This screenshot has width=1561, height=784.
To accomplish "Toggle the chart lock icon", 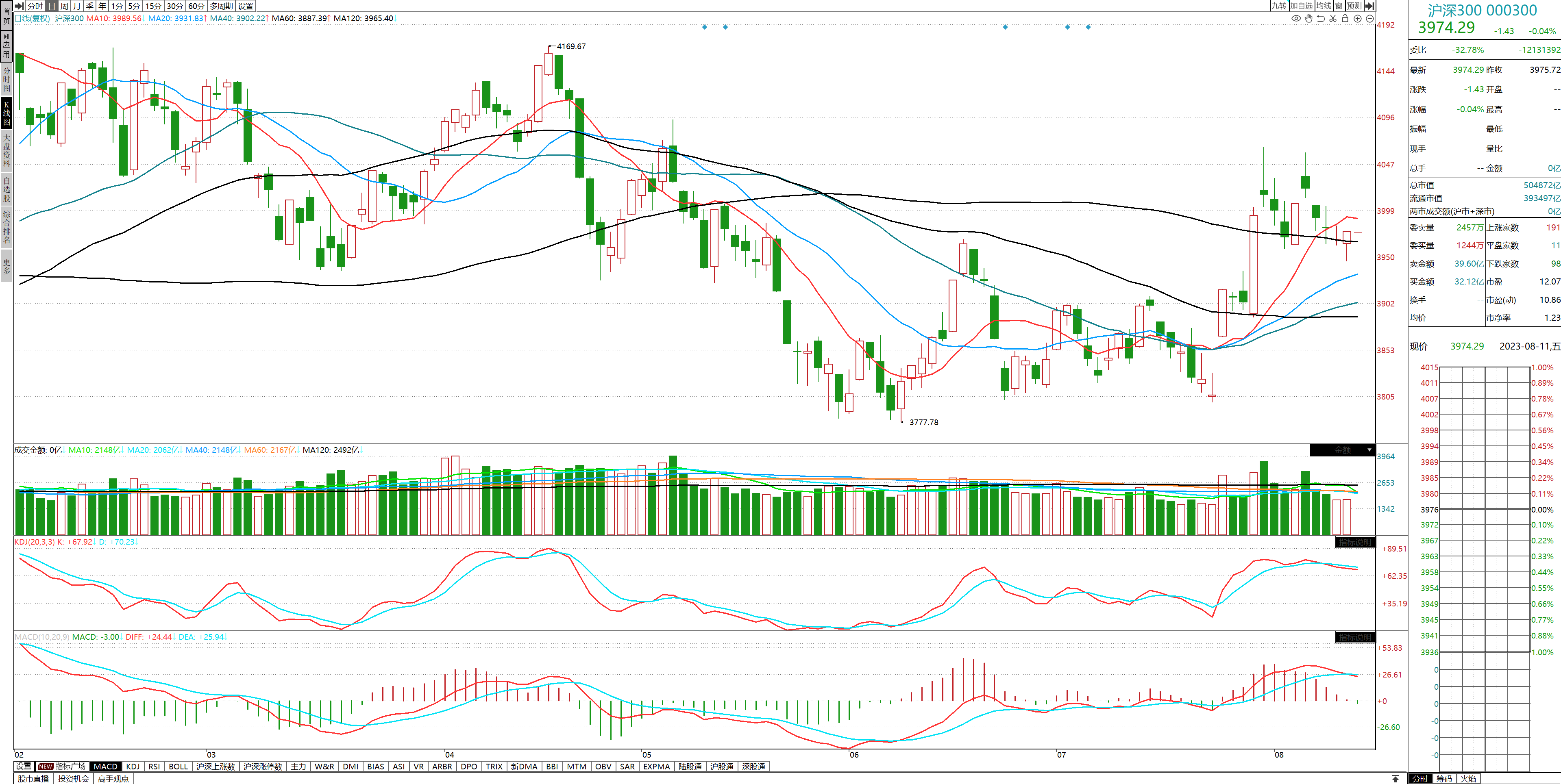I will (1345, 19).
